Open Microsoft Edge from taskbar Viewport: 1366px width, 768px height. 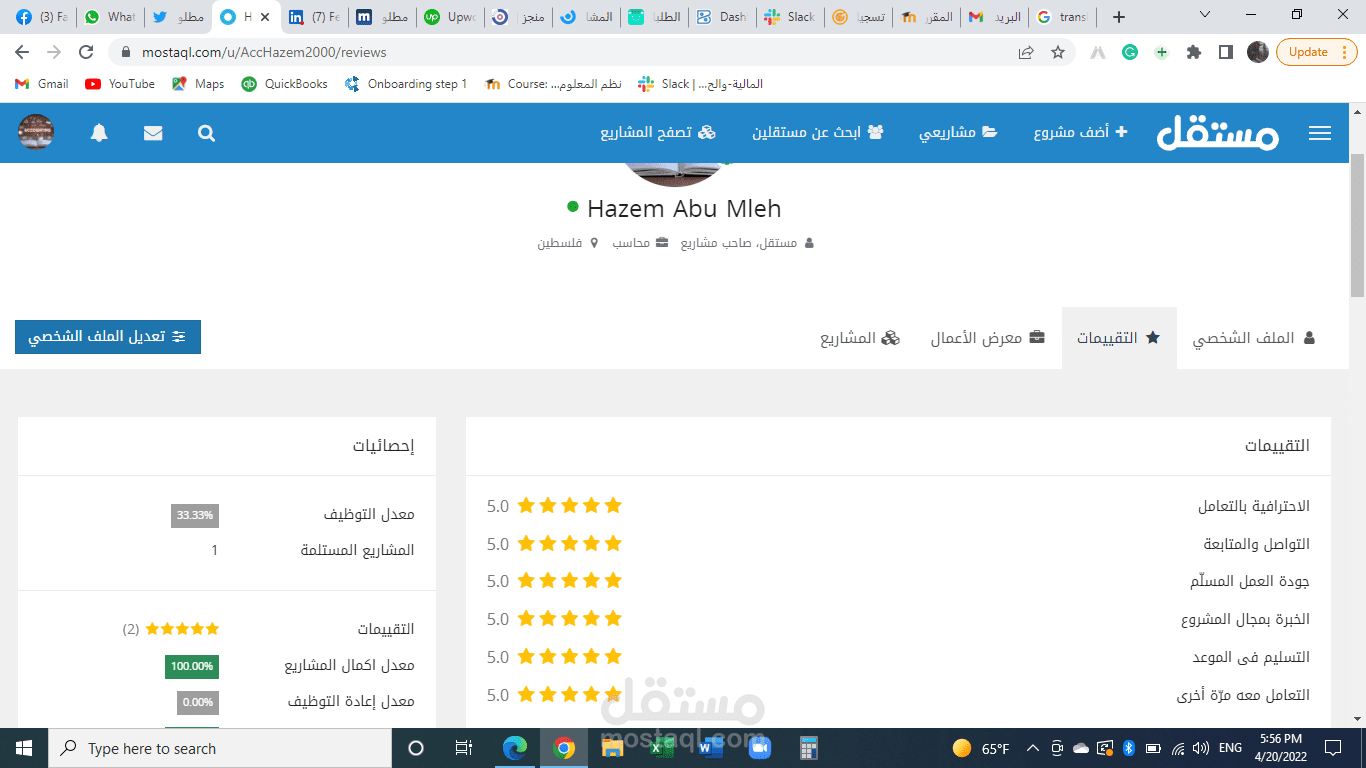[515, 748]
